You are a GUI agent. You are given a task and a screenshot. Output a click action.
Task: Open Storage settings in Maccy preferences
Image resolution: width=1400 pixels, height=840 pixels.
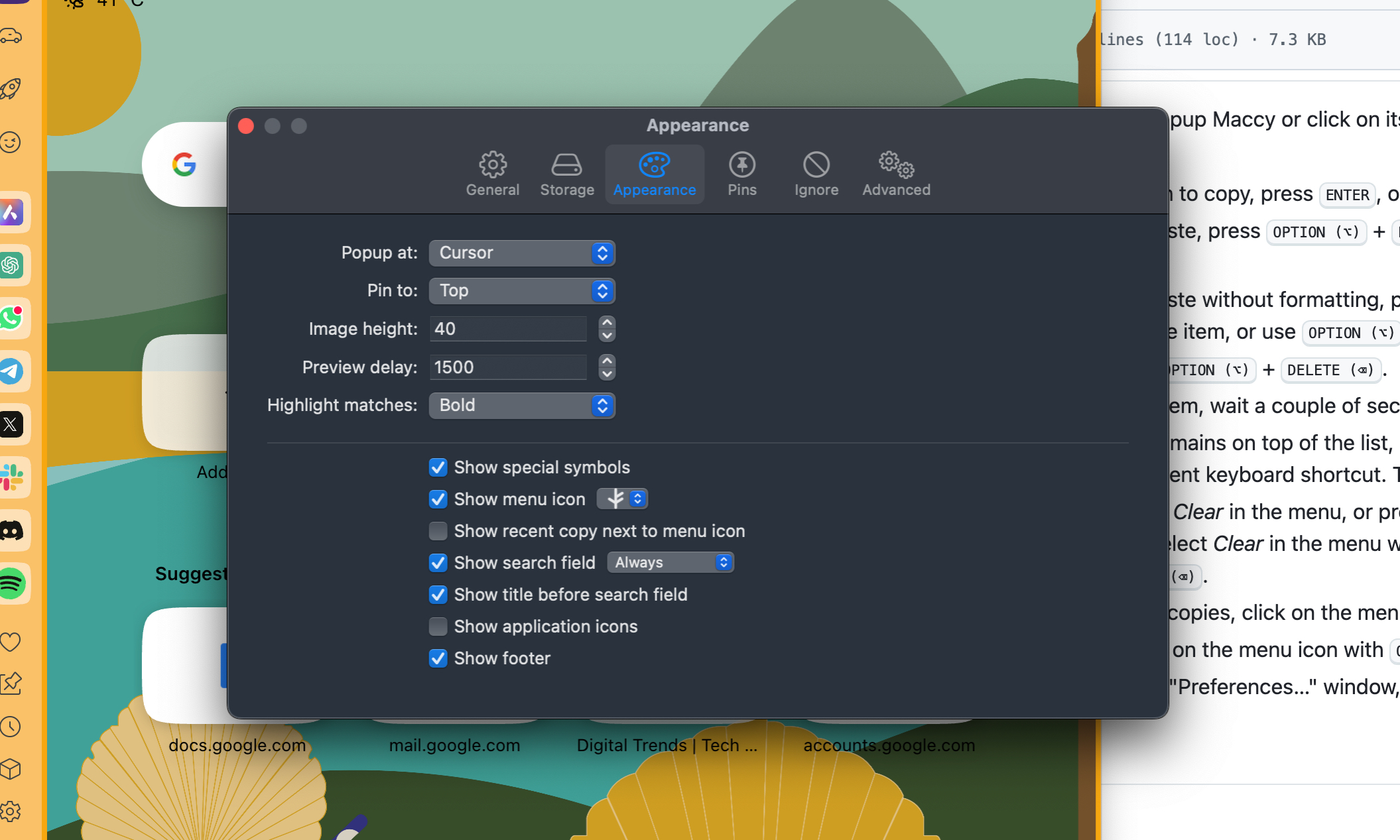tap(566, 174)
